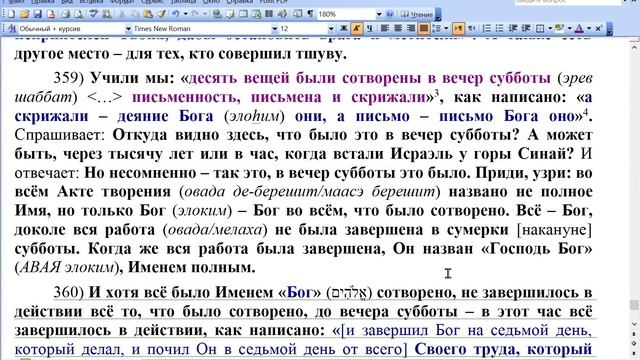
Task: Set right-to-left text direction
Action: pos(472,28)
